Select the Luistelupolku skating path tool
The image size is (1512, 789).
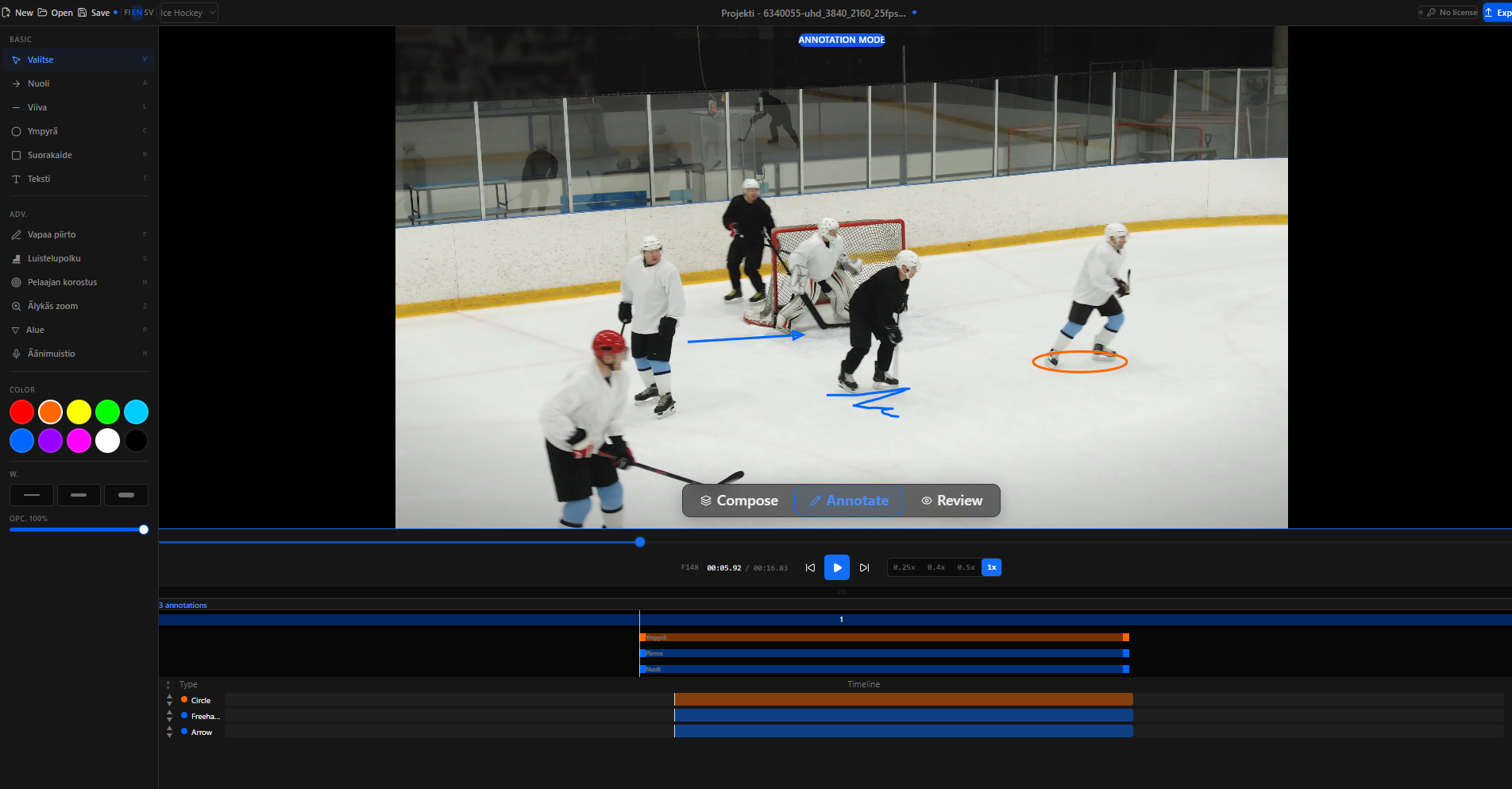click(x=53, y=258)
